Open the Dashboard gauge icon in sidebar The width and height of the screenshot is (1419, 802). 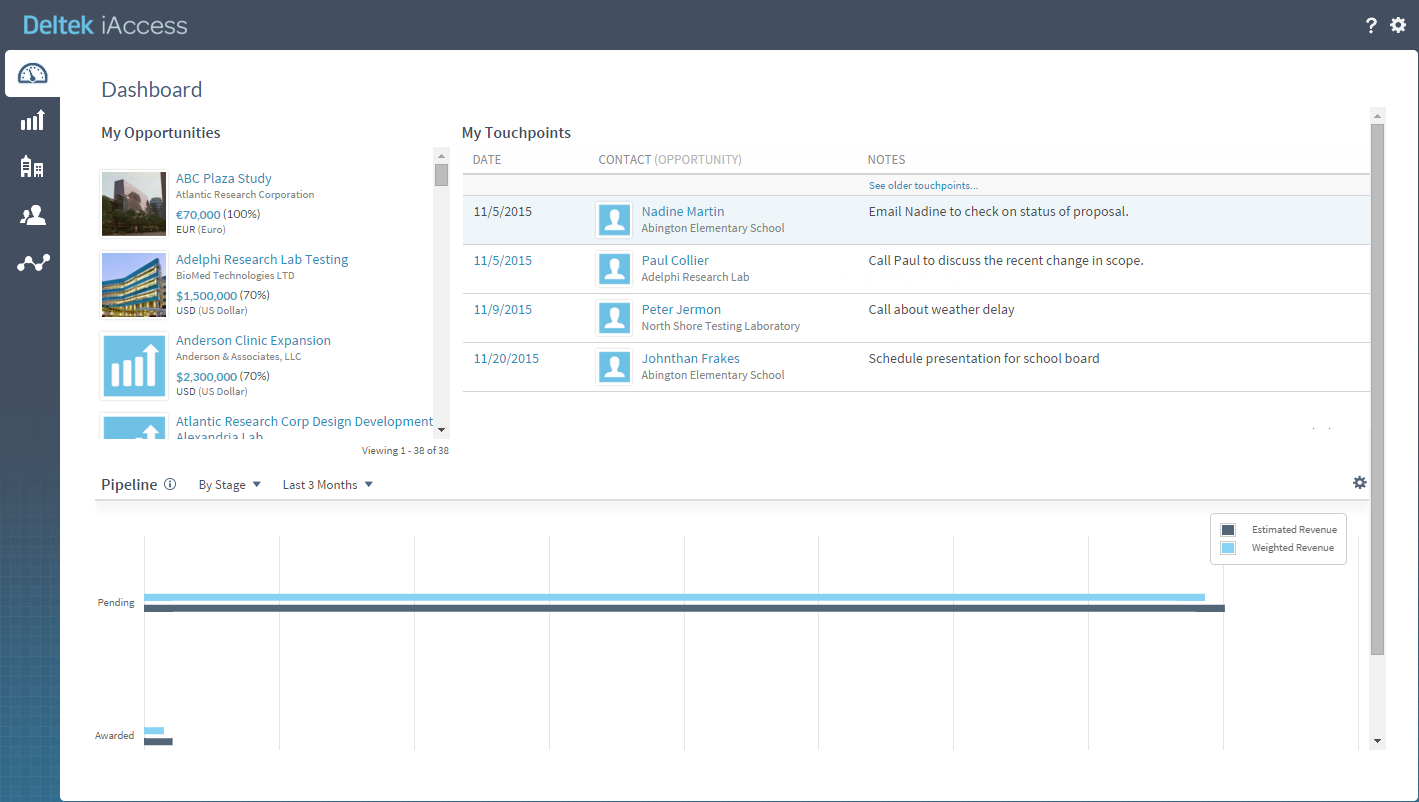[33, 74]
